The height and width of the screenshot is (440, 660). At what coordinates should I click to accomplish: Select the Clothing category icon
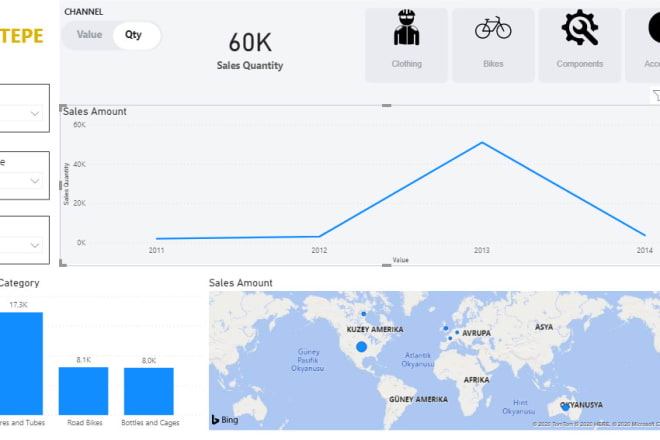pyautogui.click(x=406, y=28)
